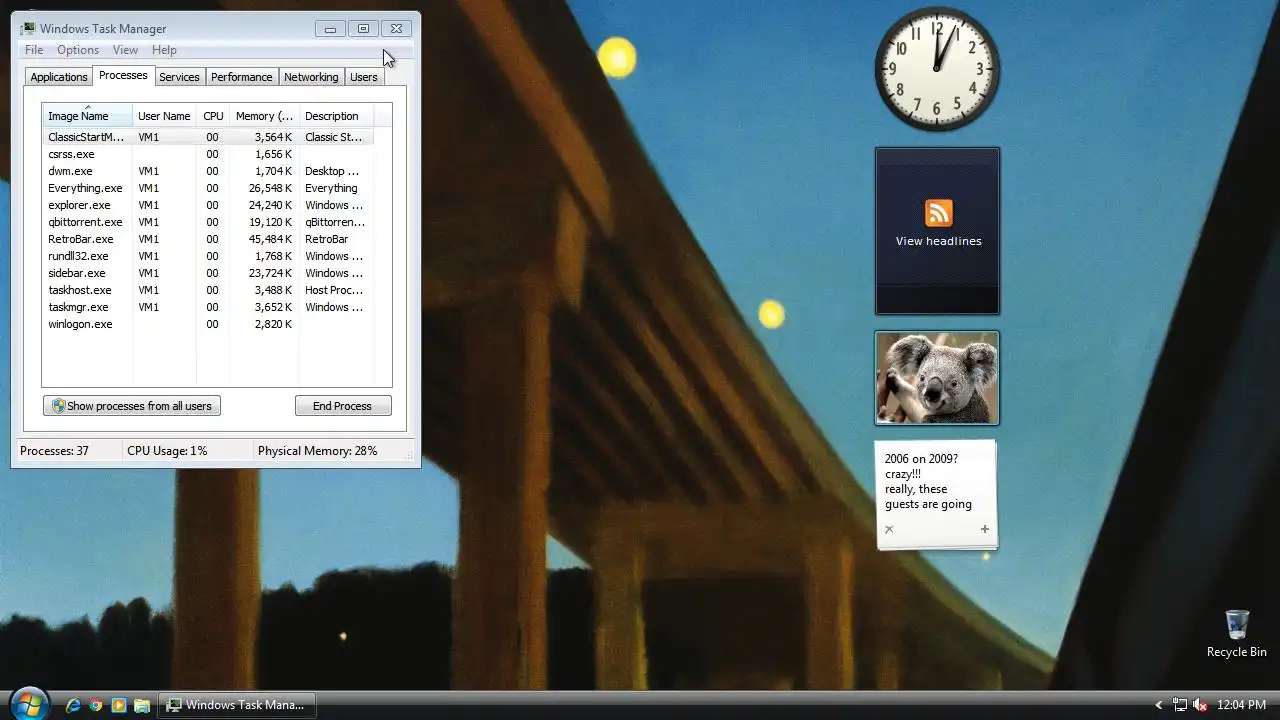Click the RSS feed icon in headlines gadget
Viewport: 1280px width, 720px height.
938,213
